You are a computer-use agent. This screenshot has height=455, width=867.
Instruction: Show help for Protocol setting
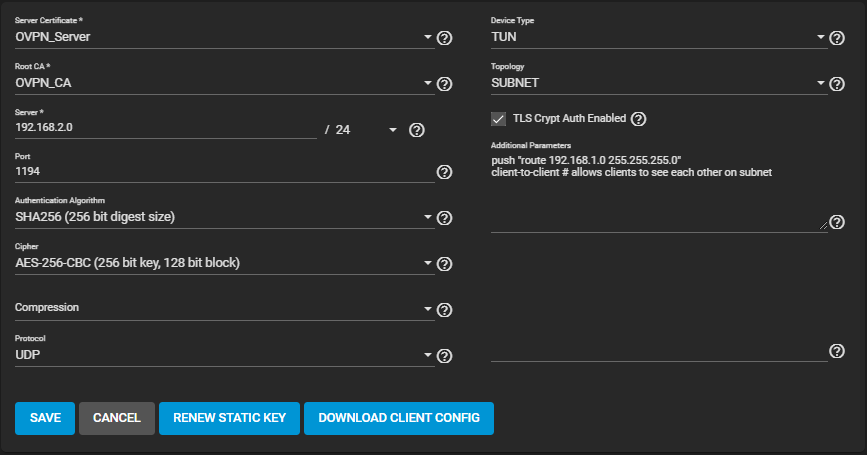pos(444,356)
